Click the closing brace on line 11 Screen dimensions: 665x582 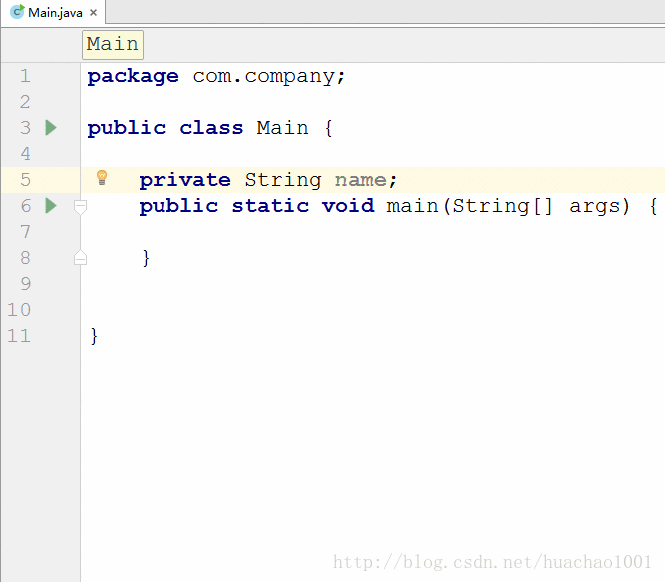94,336
